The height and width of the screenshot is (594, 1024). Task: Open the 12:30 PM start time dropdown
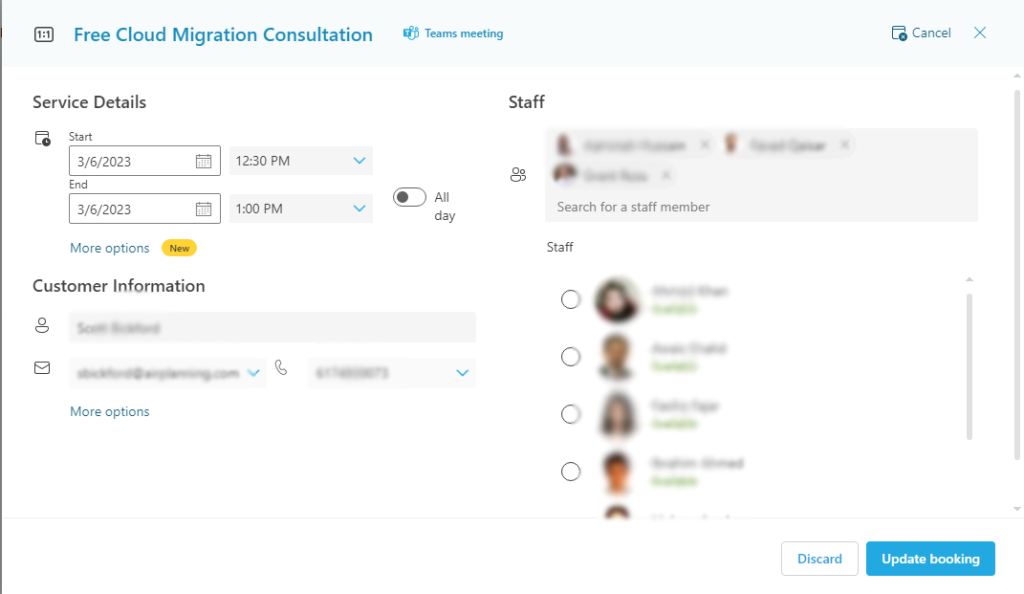360,160
